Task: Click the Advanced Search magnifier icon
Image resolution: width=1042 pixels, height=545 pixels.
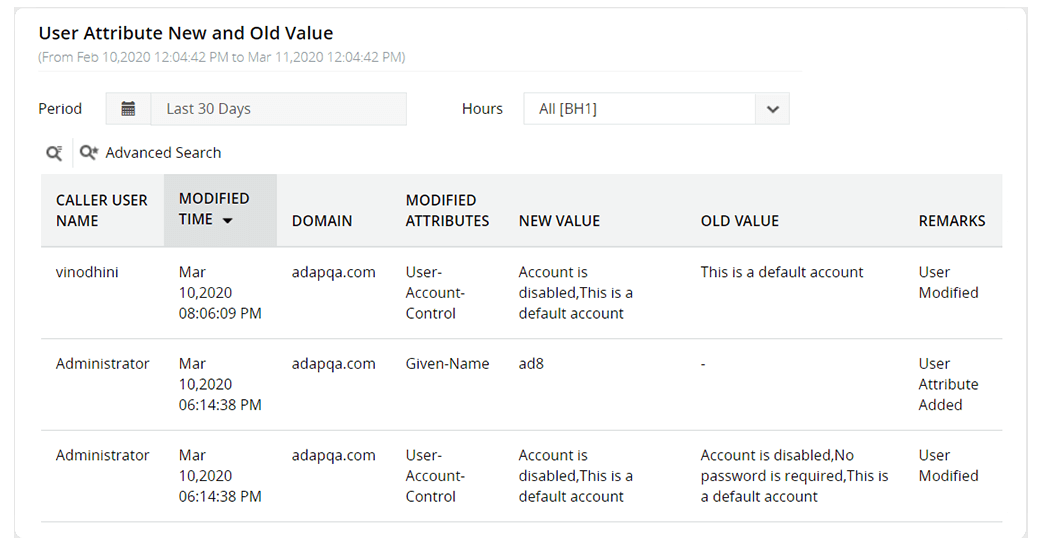Action: pos(89,153)
